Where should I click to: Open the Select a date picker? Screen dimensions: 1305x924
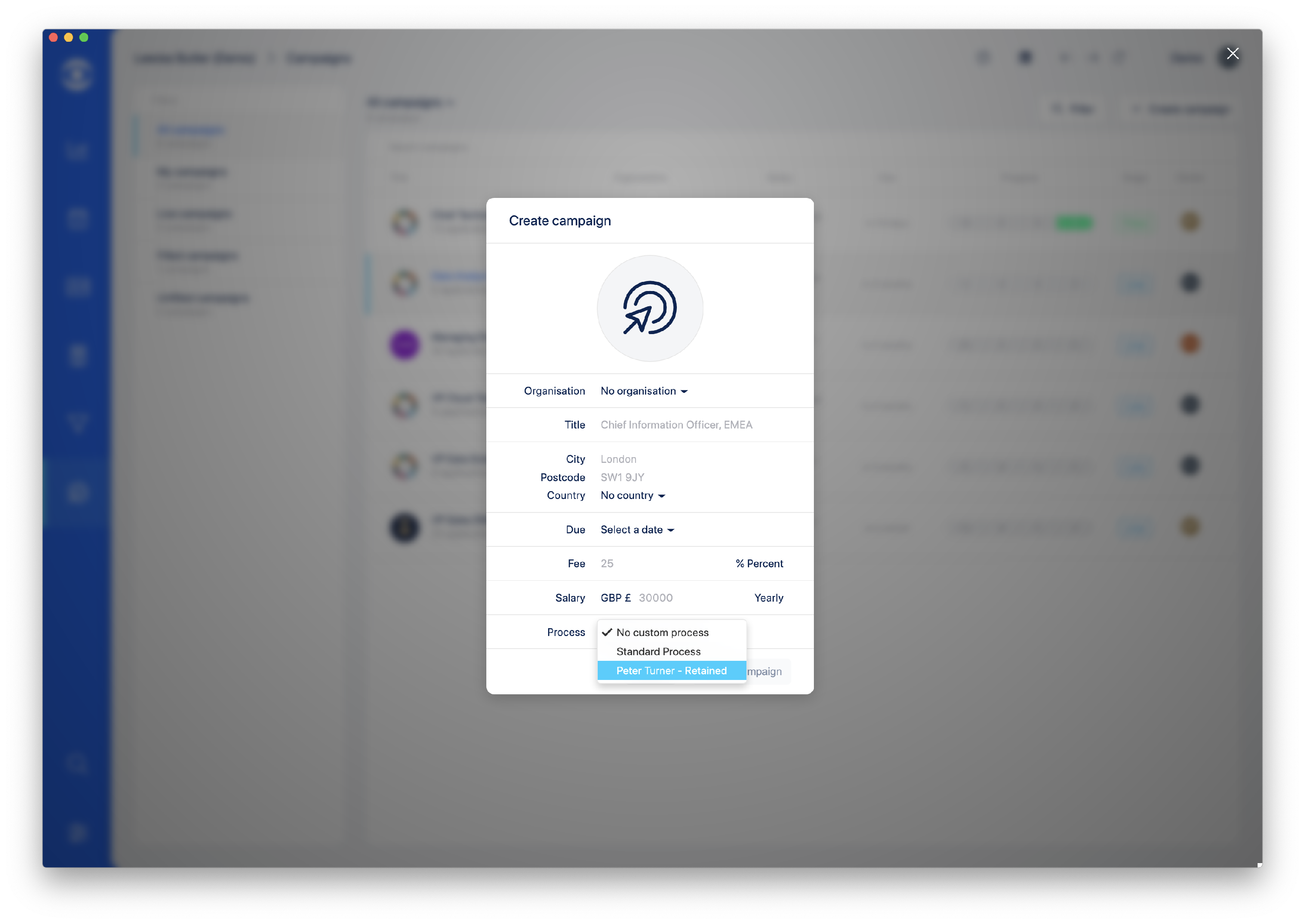(637, 530)
